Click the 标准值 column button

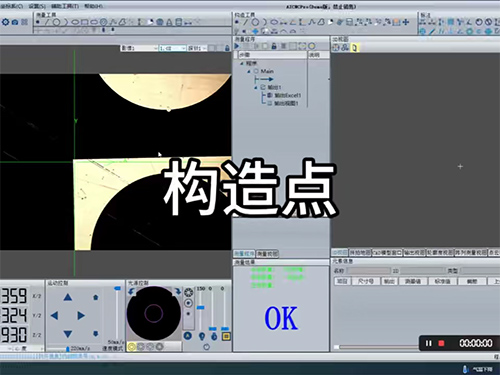click(442, 281)
